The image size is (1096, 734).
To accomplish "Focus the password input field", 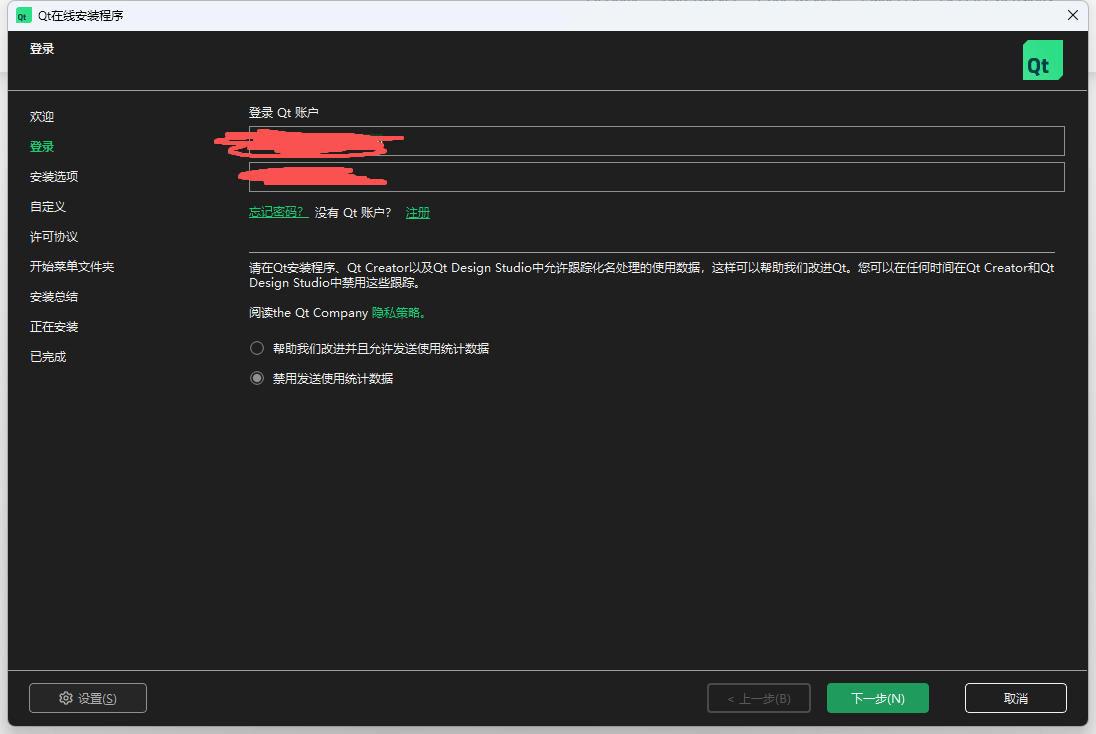I will coord(656,177).
